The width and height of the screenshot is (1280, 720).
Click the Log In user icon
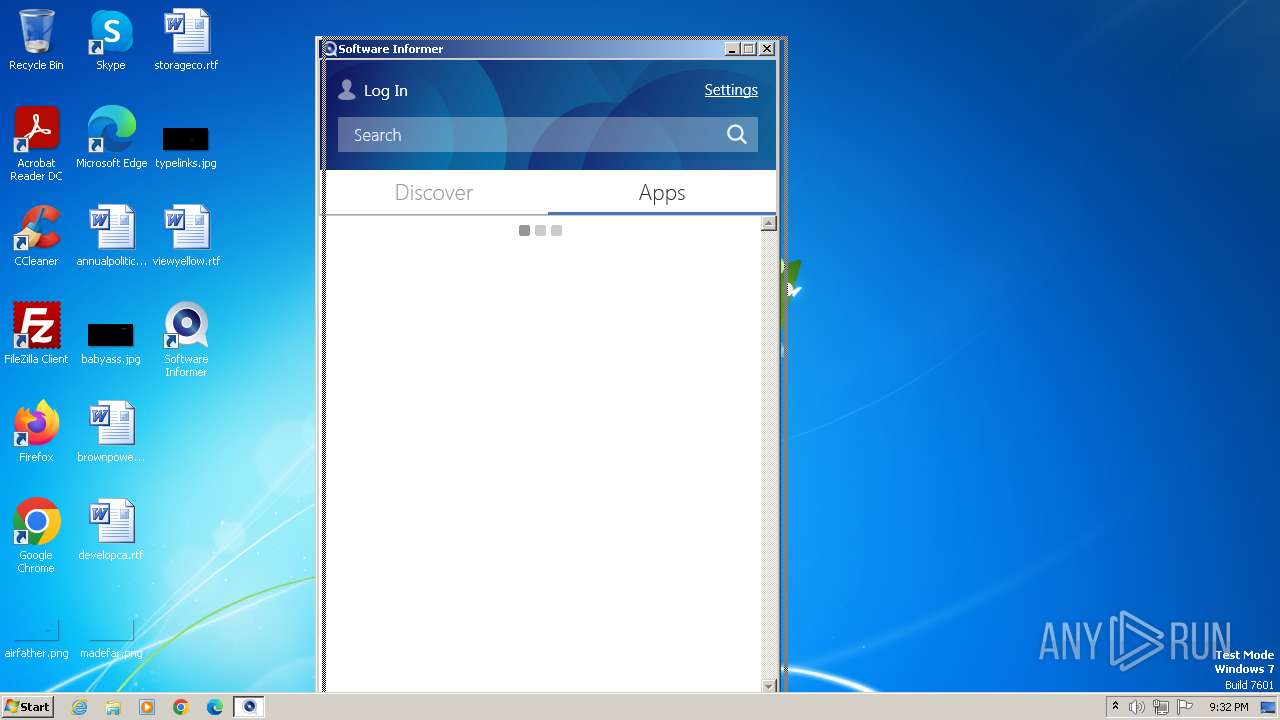tap(347, 90)
